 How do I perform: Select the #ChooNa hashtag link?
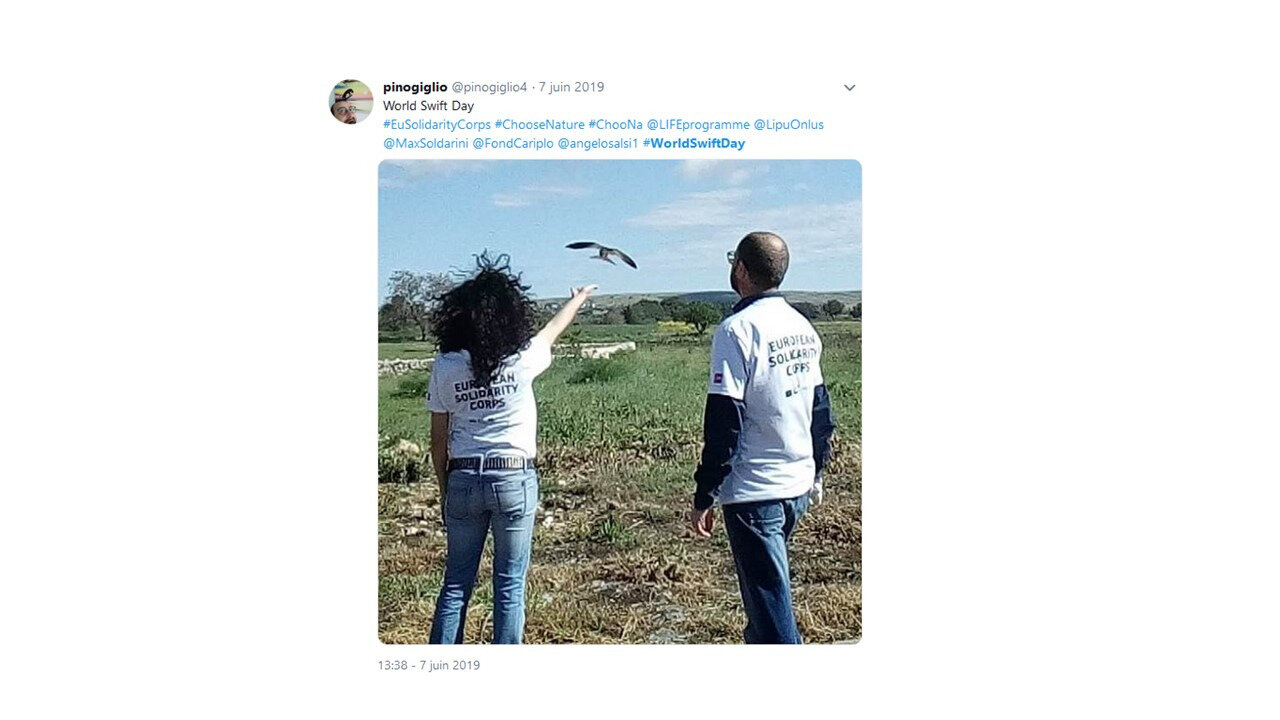[615, 125]
